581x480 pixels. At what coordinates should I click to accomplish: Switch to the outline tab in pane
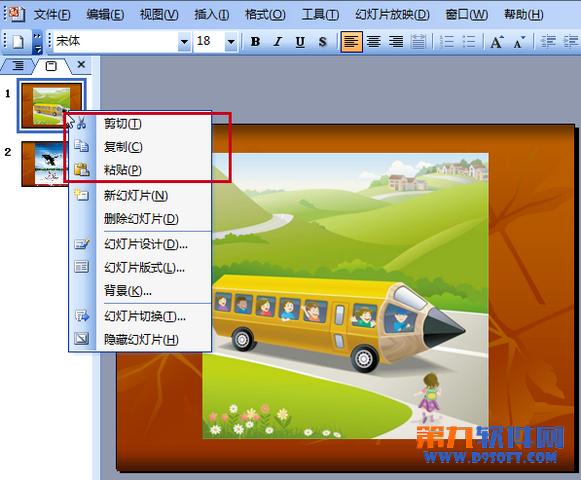[17, 66]
